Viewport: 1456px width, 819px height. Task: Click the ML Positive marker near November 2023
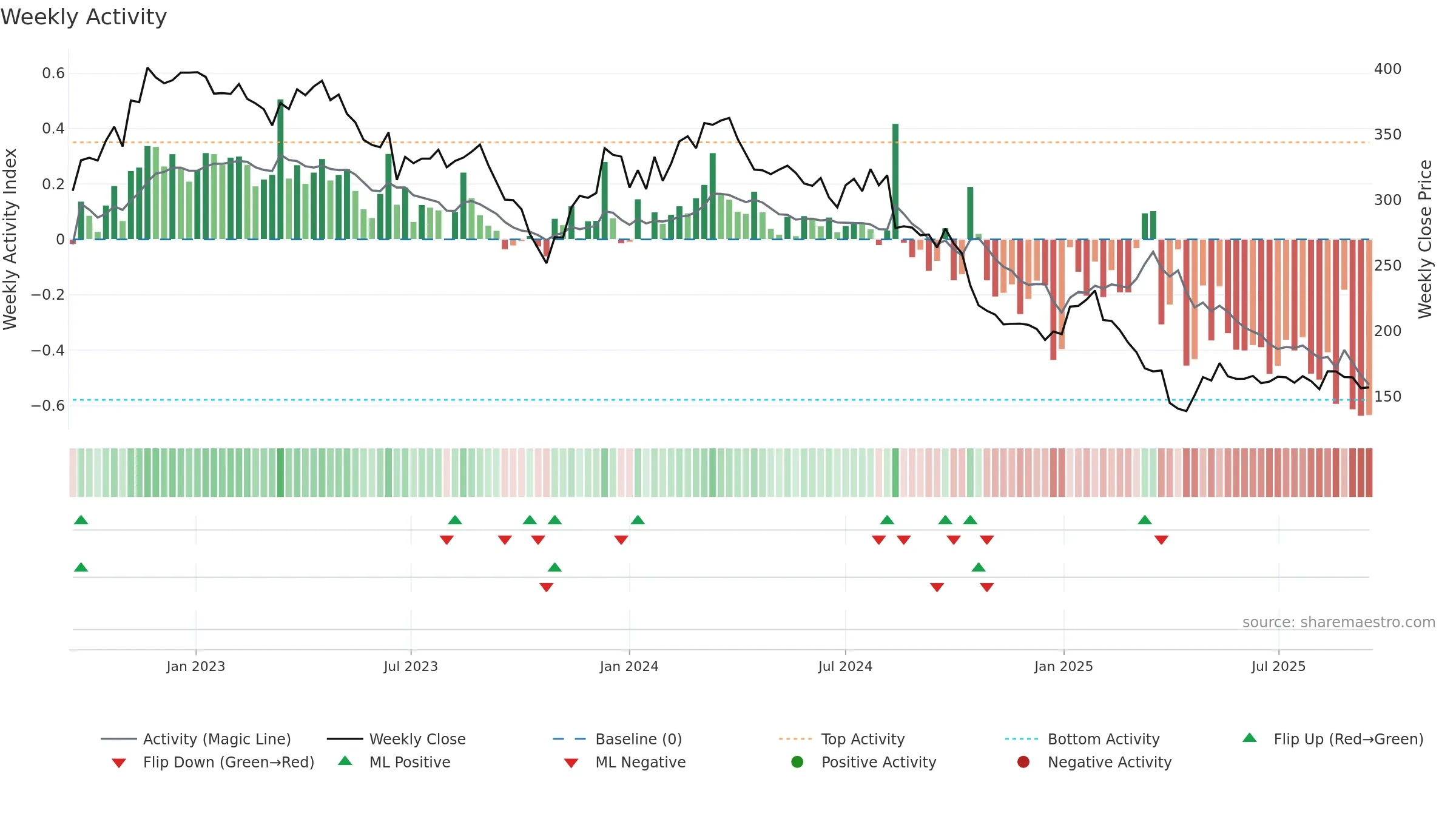pos(554,567)
